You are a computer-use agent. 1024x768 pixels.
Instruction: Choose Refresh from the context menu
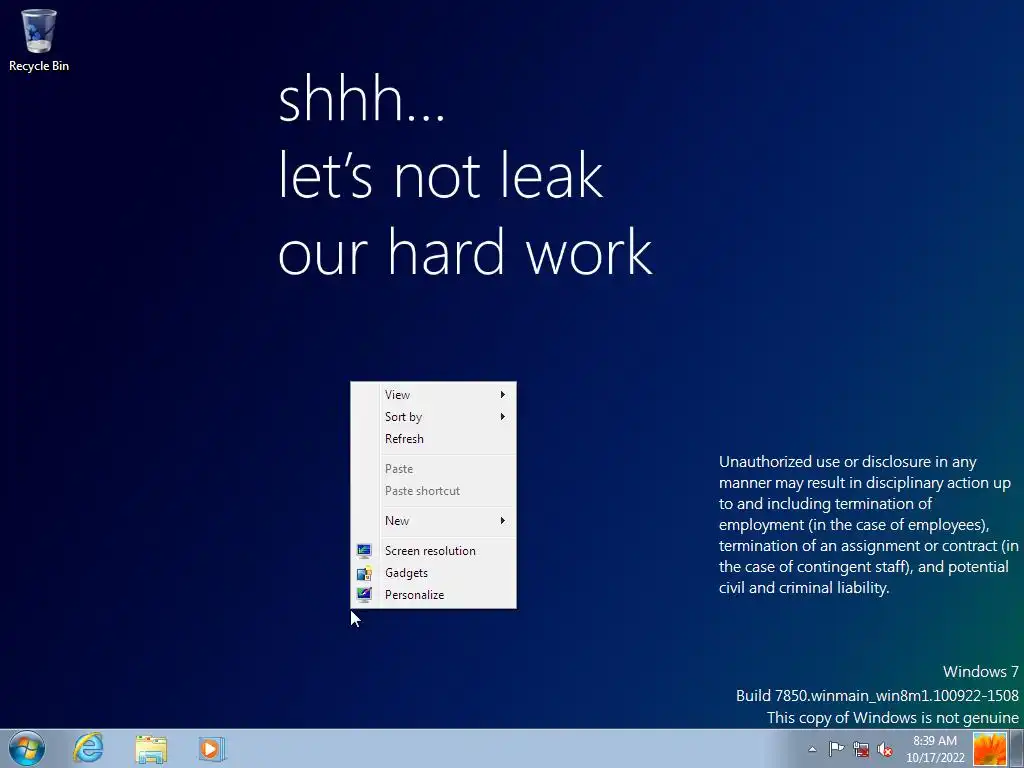(x=434, y=439)
